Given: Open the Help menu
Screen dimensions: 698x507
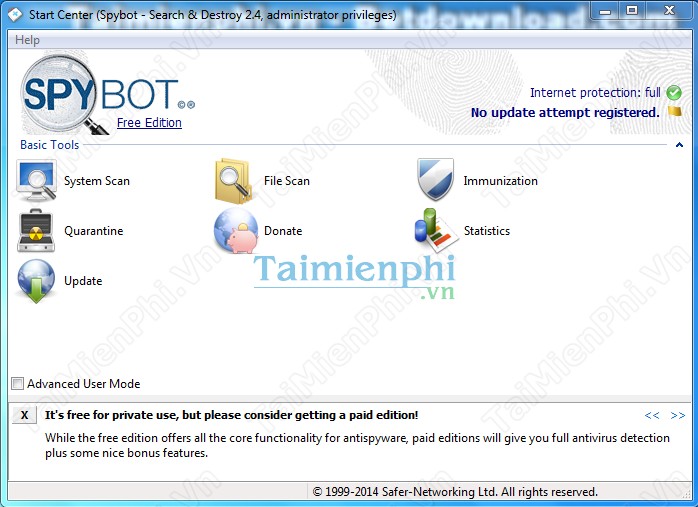Looking at the screenshot, I should [x=27, y=40].
